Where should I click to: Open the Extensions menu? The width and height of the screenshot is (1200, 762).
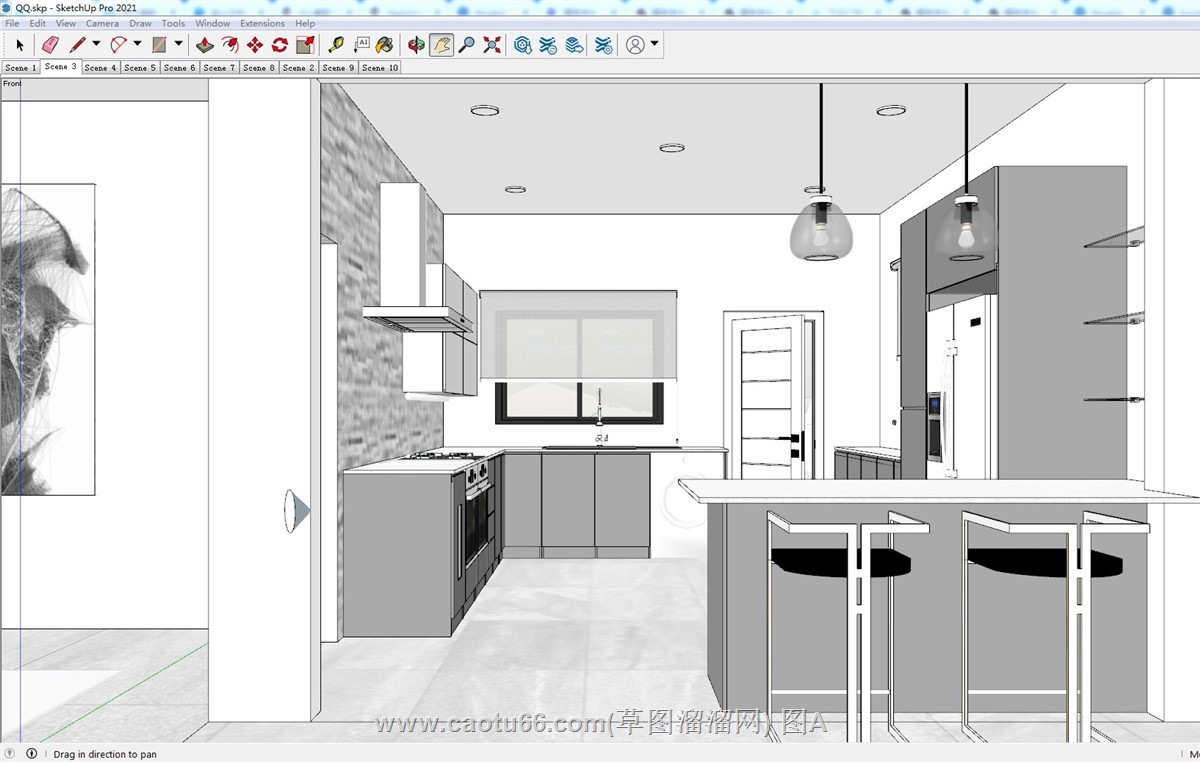(x=262, y=23)
